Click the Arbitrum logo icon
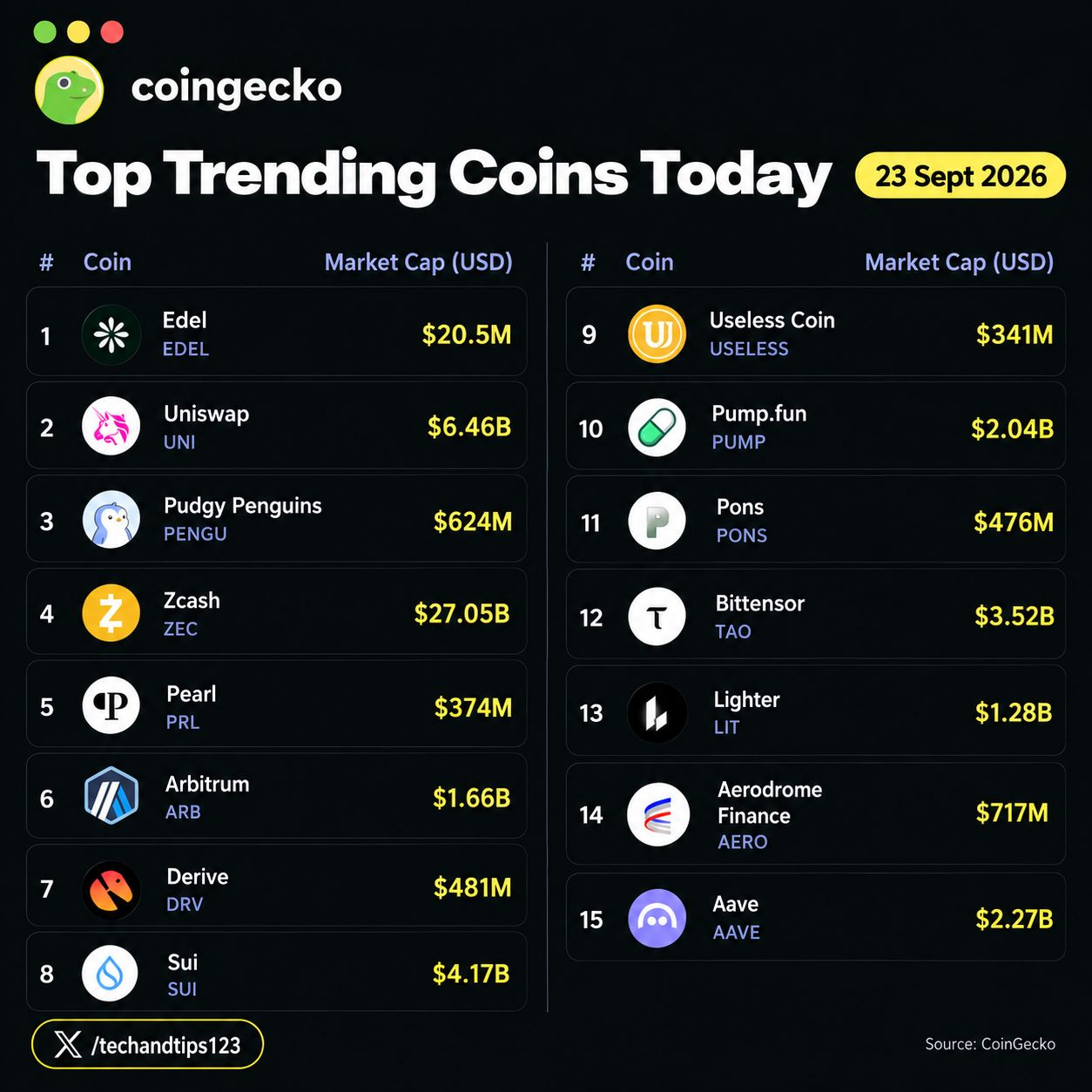The image size is (1092, 1092). (111, 796)
